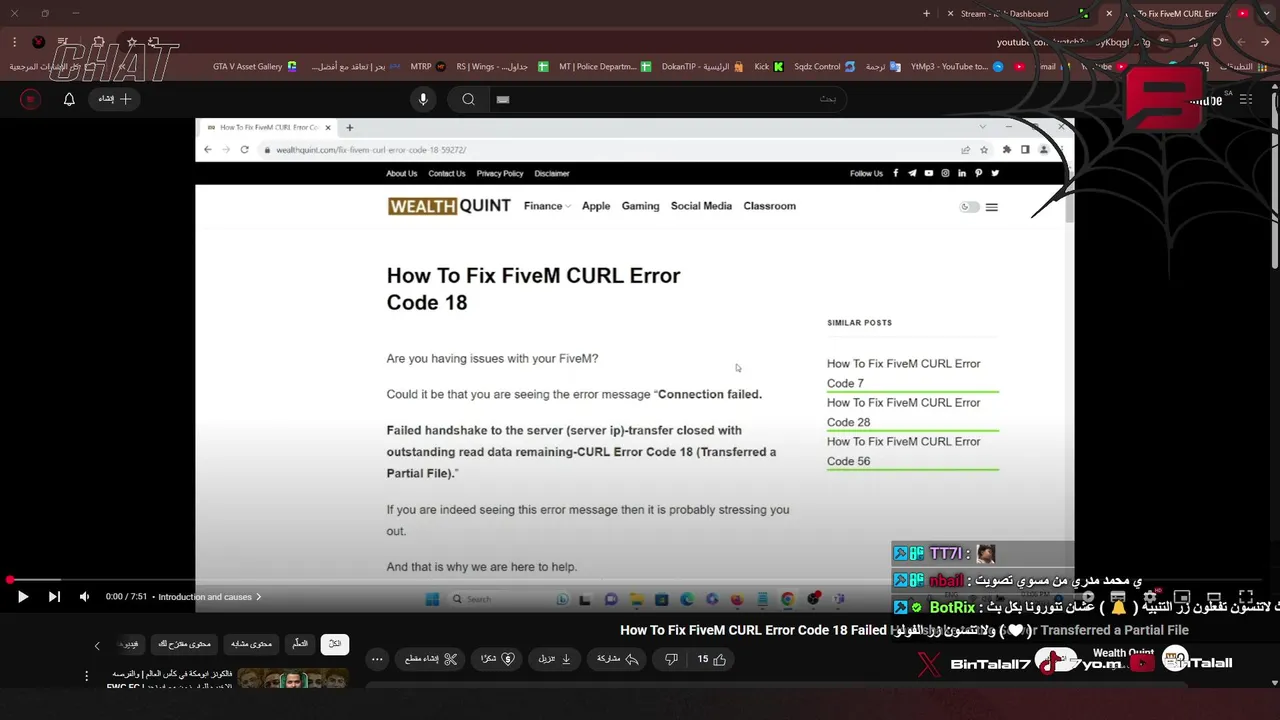Switch to theater mode in player
1280x720 pixels.
click(1214, 597)
